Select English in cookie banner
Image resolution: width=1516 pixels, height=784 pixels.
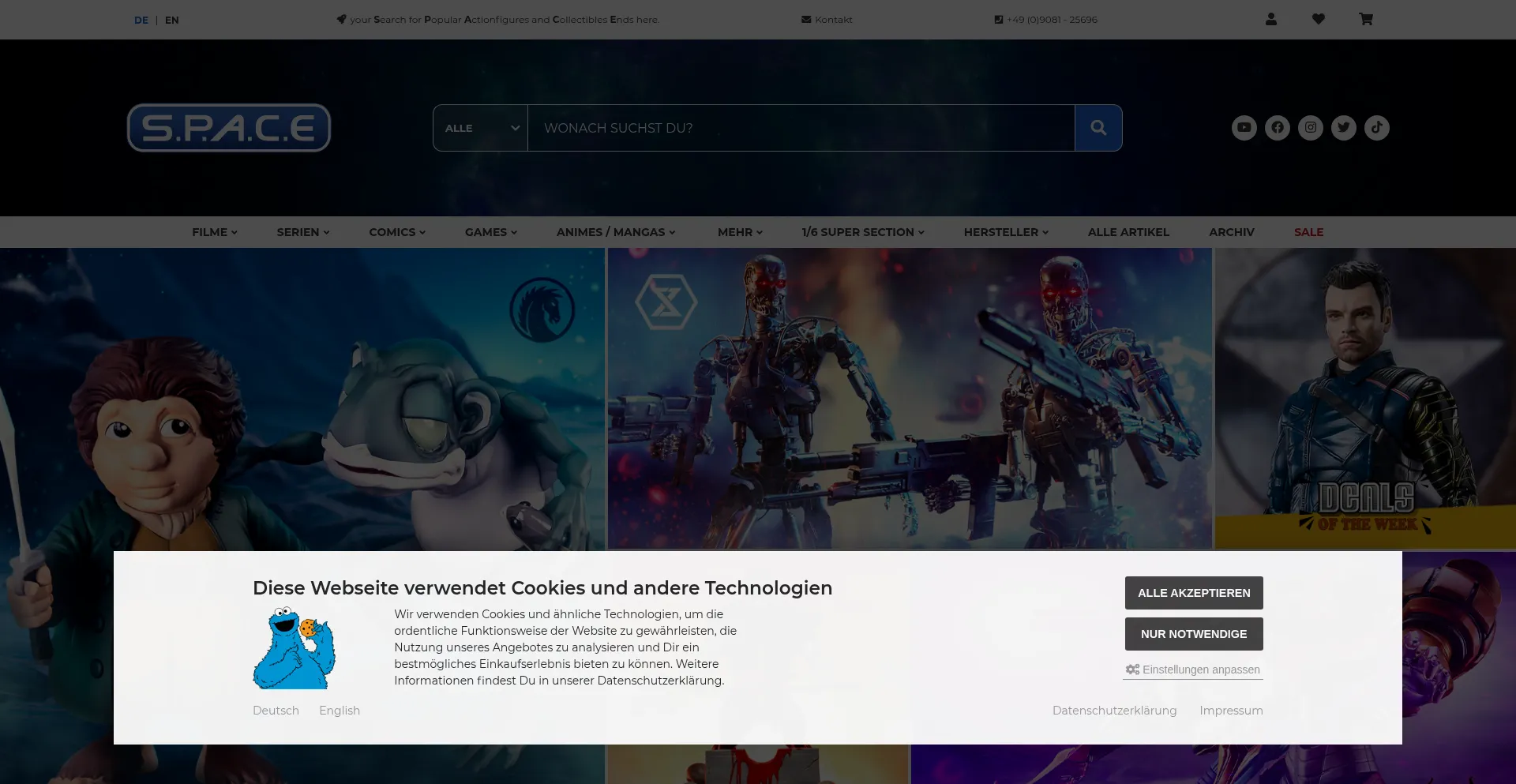point(340,711)
